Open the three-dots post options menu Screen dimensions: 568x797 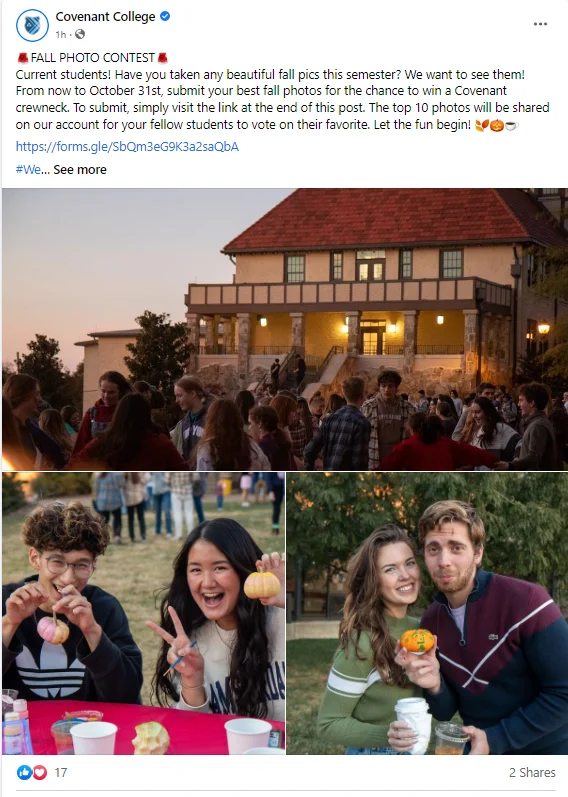540,24
